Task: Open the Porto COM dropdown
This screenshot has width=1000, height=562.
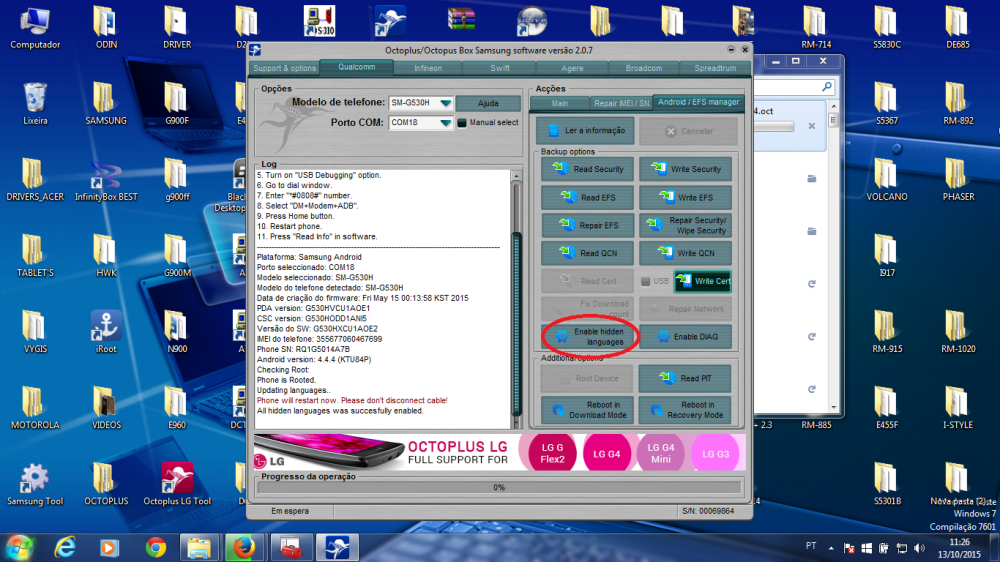Action: [x=445, y=122]
